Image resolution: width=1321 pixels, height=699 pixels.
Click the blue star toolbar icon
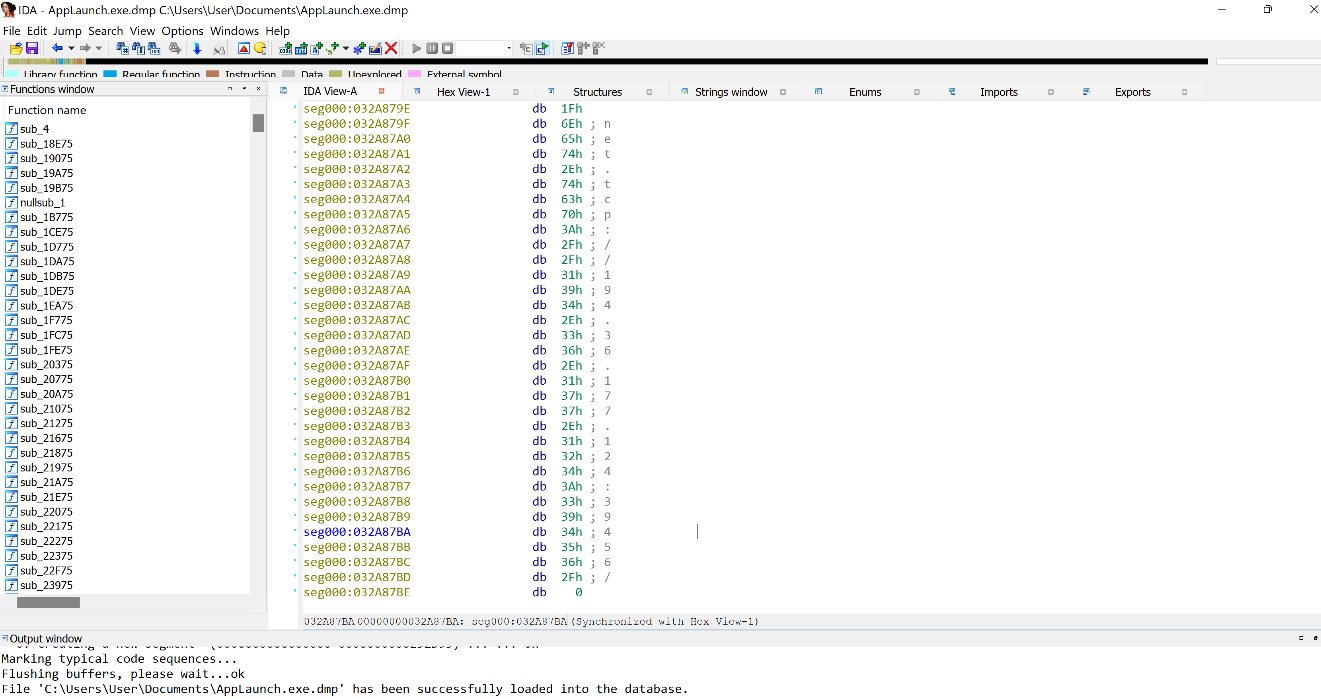(x=359, y=48)
